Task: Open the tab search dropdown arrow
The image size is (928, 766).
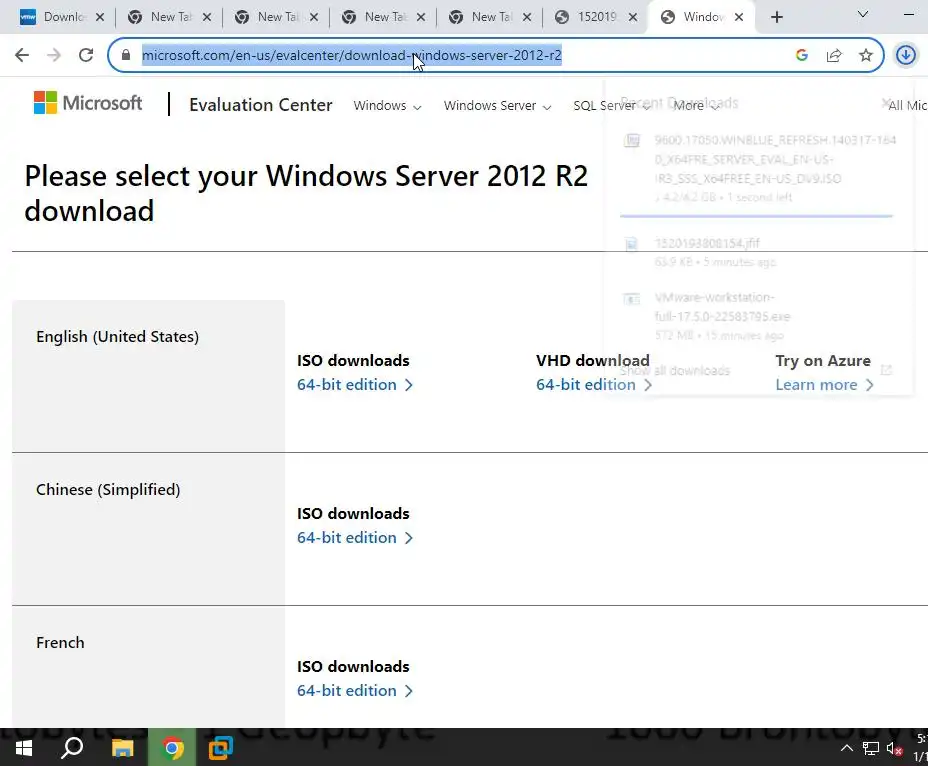Action: tap(863, 14)
